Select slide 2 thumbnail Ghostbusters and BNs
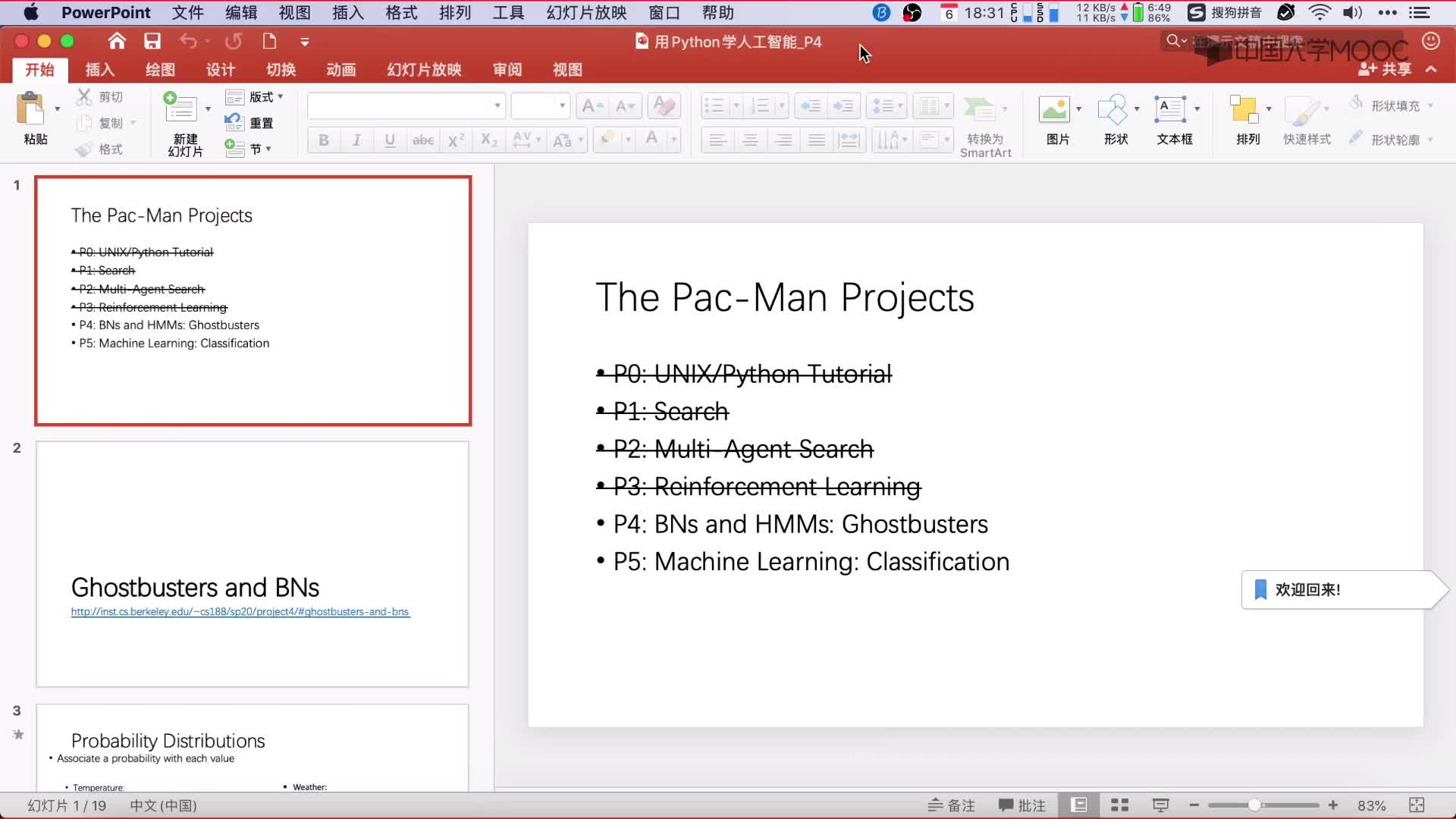Screen dimensions: 1456x819 pyautogui.click(x=253, y=564)
